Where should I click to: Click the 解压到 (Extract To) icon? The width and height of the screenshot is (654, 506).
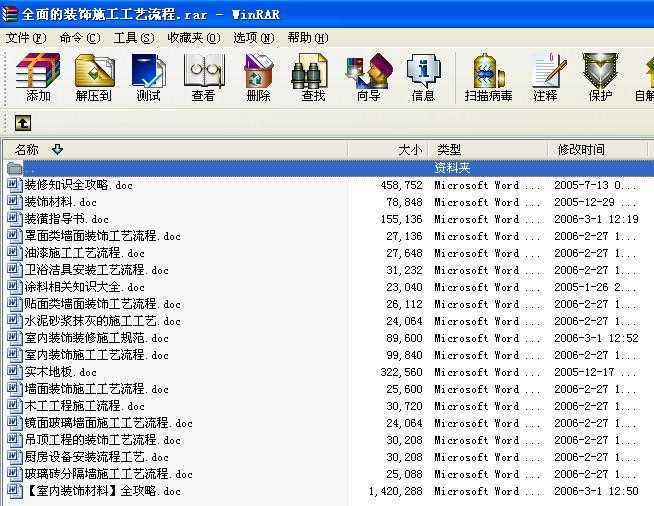click(x=94, y=77)
